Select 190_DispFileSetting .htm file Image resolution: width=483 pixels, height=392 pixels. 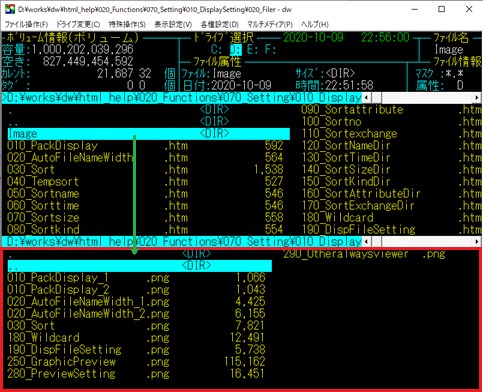(x=391, y=230)
